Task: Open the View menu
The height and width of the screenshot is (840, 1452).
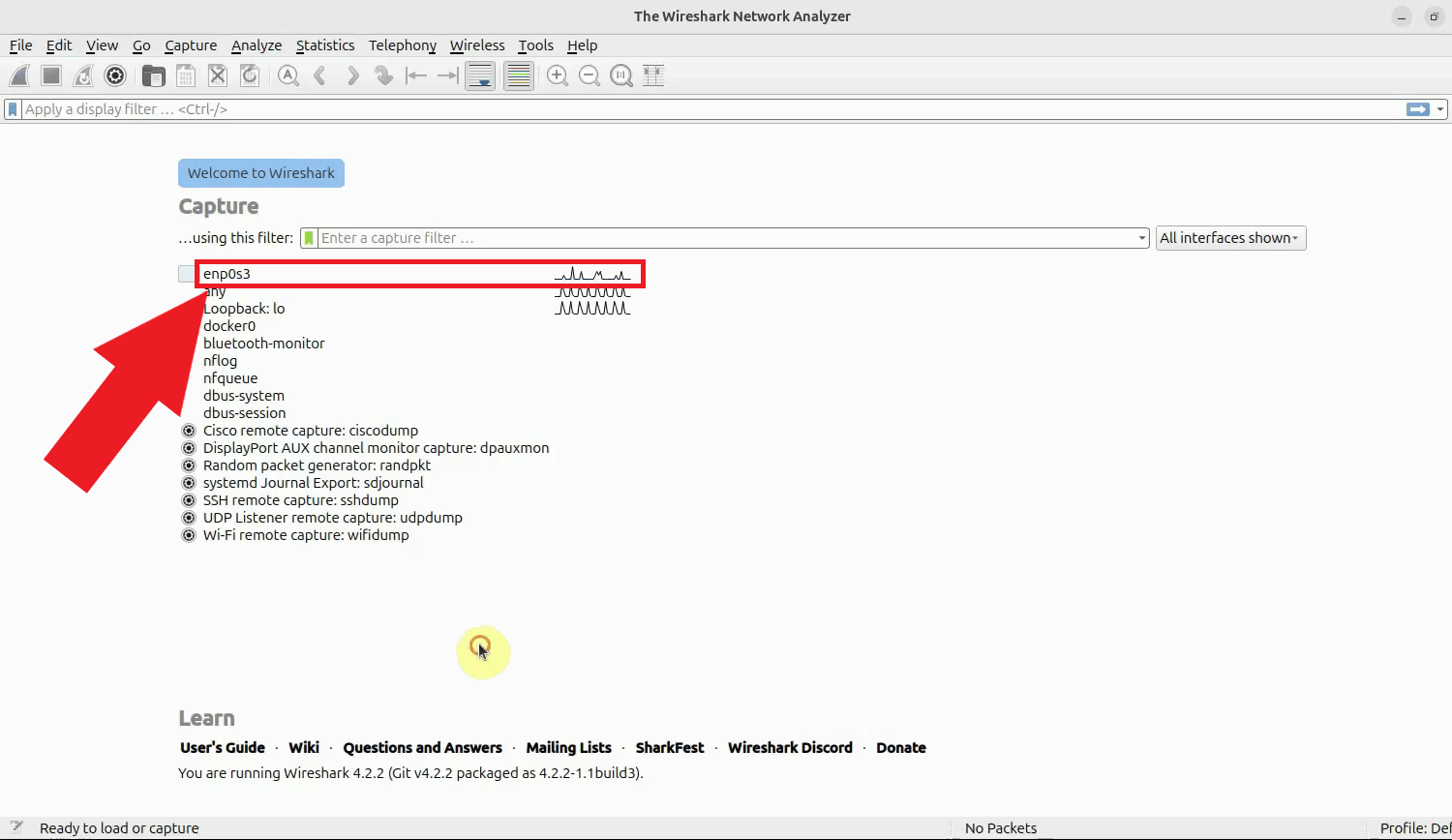Action: pyautogui.click(x=102, y=45)
